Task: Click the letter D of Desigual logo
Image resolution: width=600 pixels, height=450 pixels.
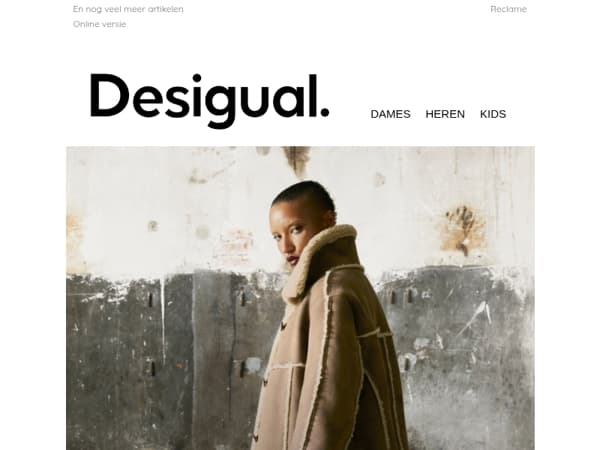Action: pos(108,95)
